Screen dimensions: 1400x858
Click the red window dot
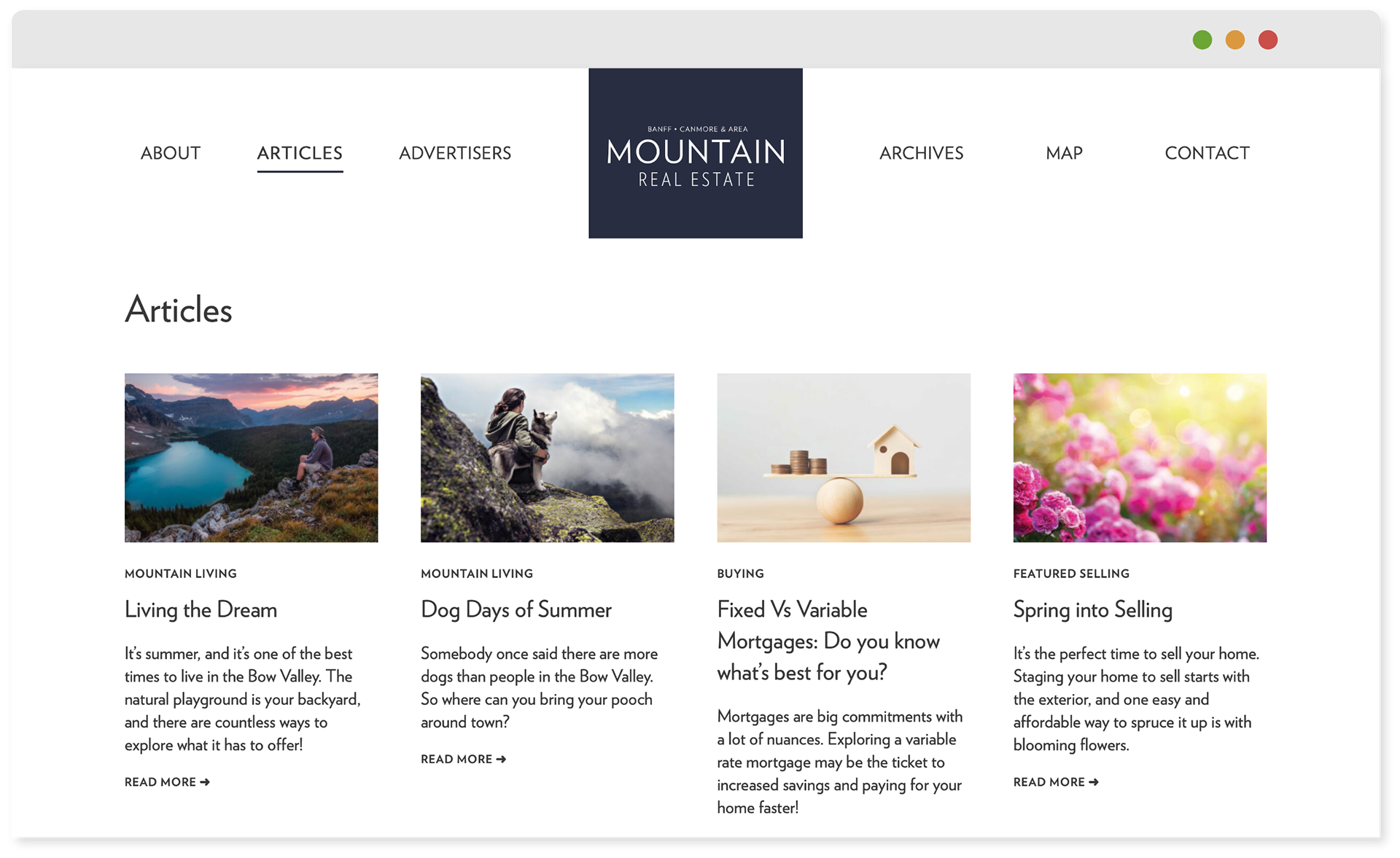pyautogui.click(x=1268, y=40)
